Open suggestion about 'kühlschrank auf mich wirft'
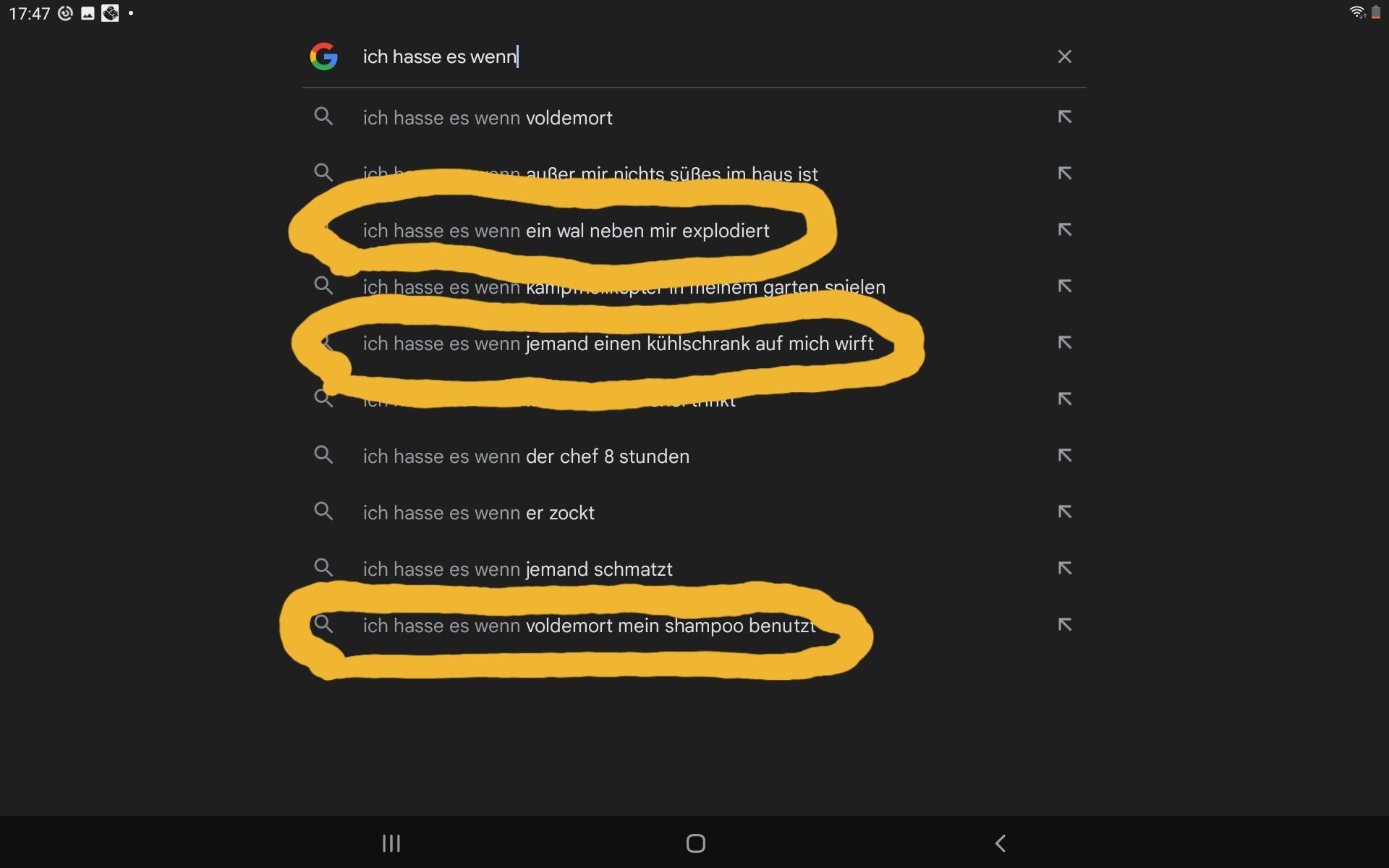The width and height of the screenshot is (1389, 868). pyautogui.click(x=694, y=343)
